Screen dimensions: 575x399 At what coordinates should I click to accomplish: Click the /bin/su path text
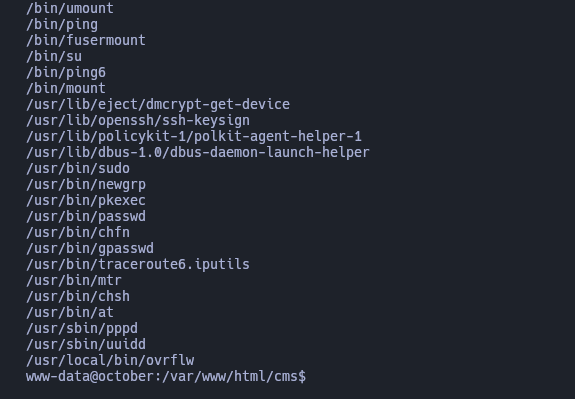[54, 56]
